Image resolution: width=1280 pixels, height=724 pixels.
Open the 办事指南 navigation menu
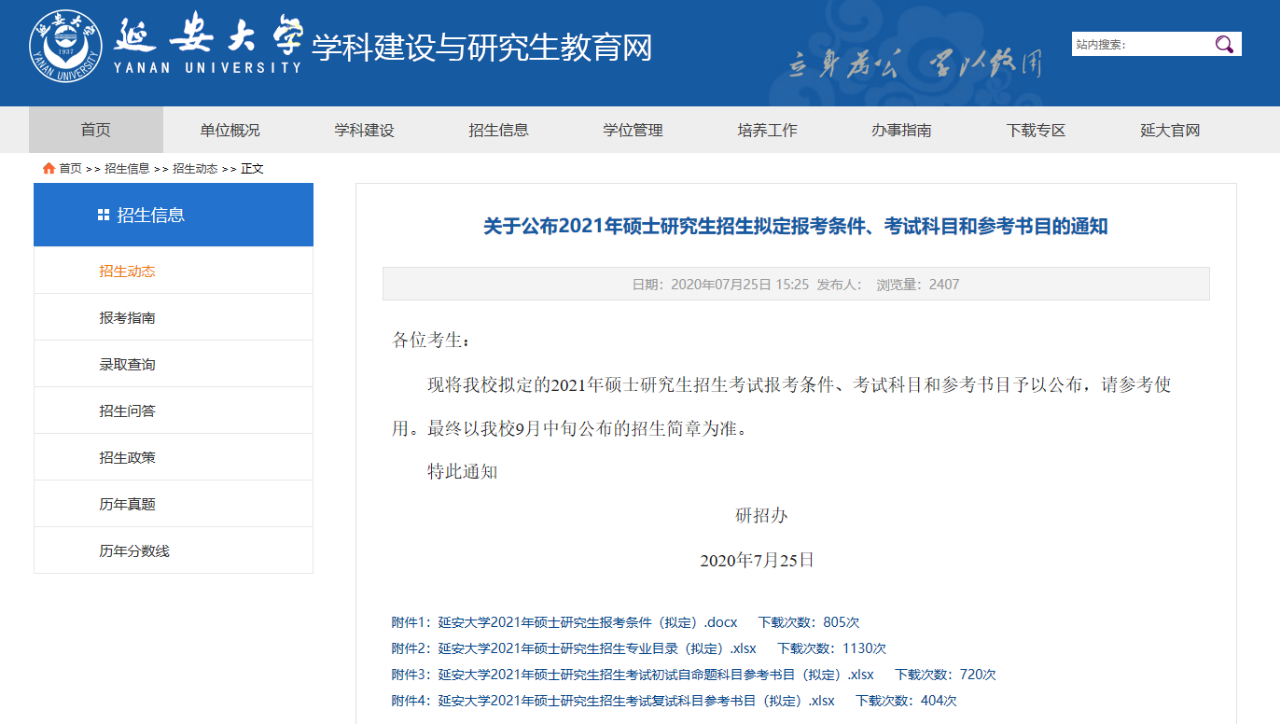point(901,130)
